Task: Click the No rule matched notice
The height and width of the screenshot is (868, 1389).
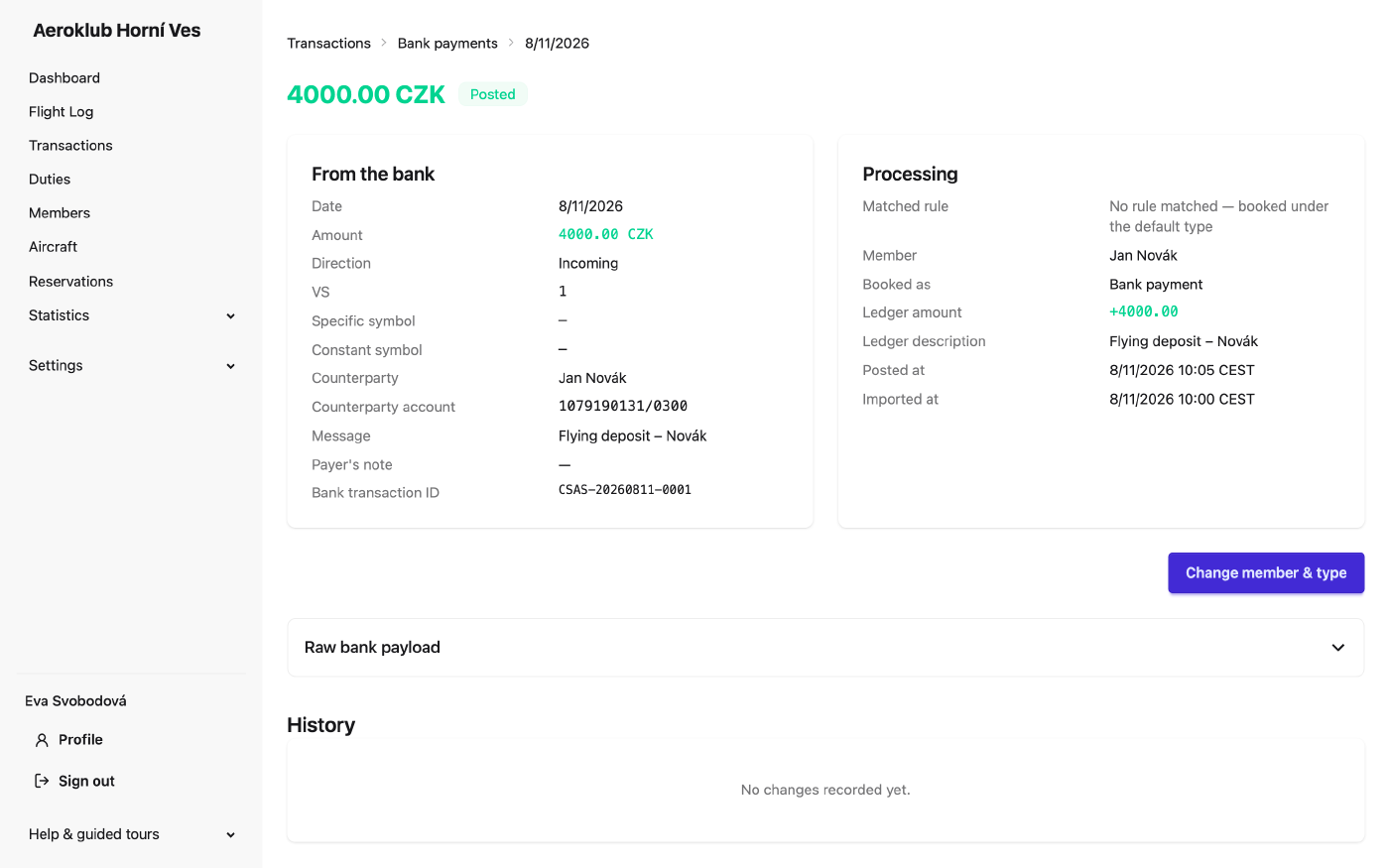Action: (1218, 216)
